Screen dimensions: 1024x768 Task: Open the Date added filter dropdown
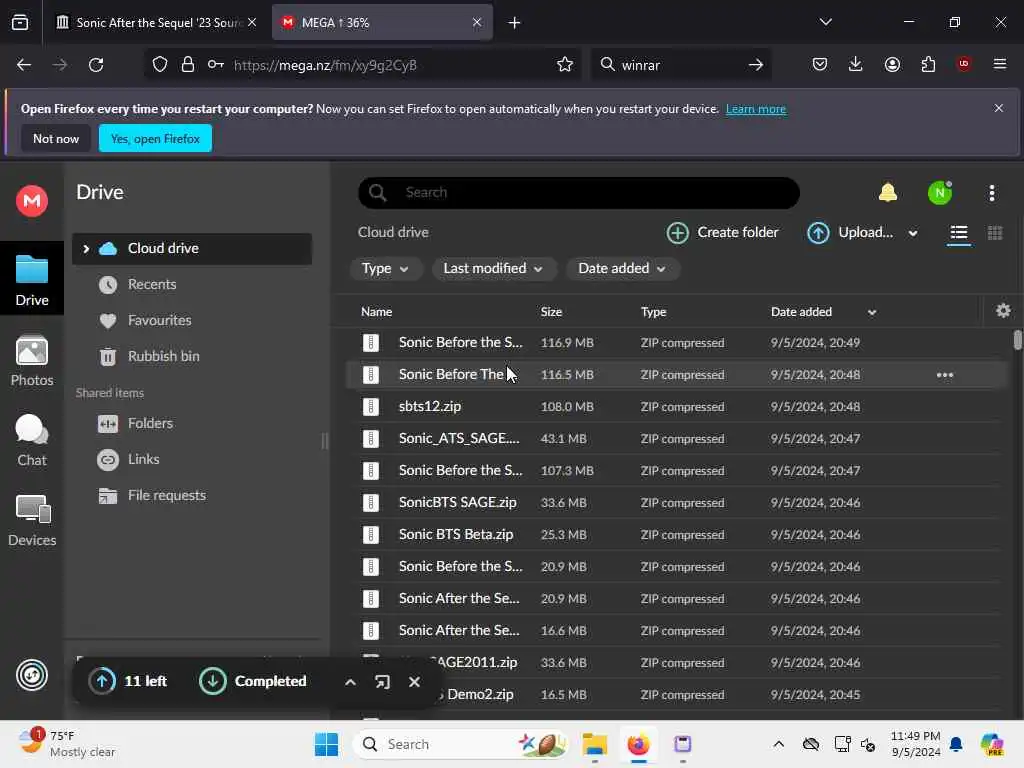coord(622,268)
